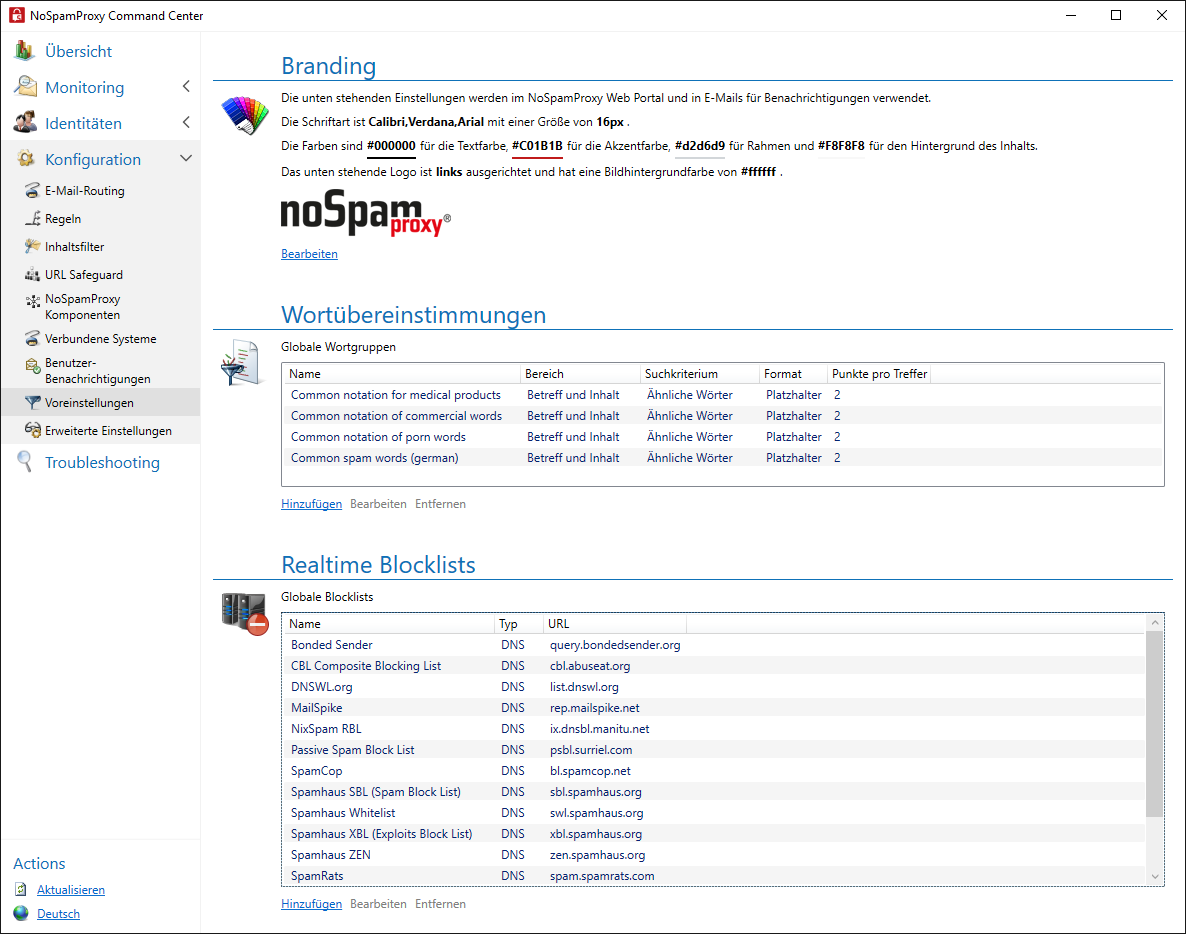The width and height of the screenshot is (1186, 934).
Task: Click the #000000 text color value
Action: point(391,146)
